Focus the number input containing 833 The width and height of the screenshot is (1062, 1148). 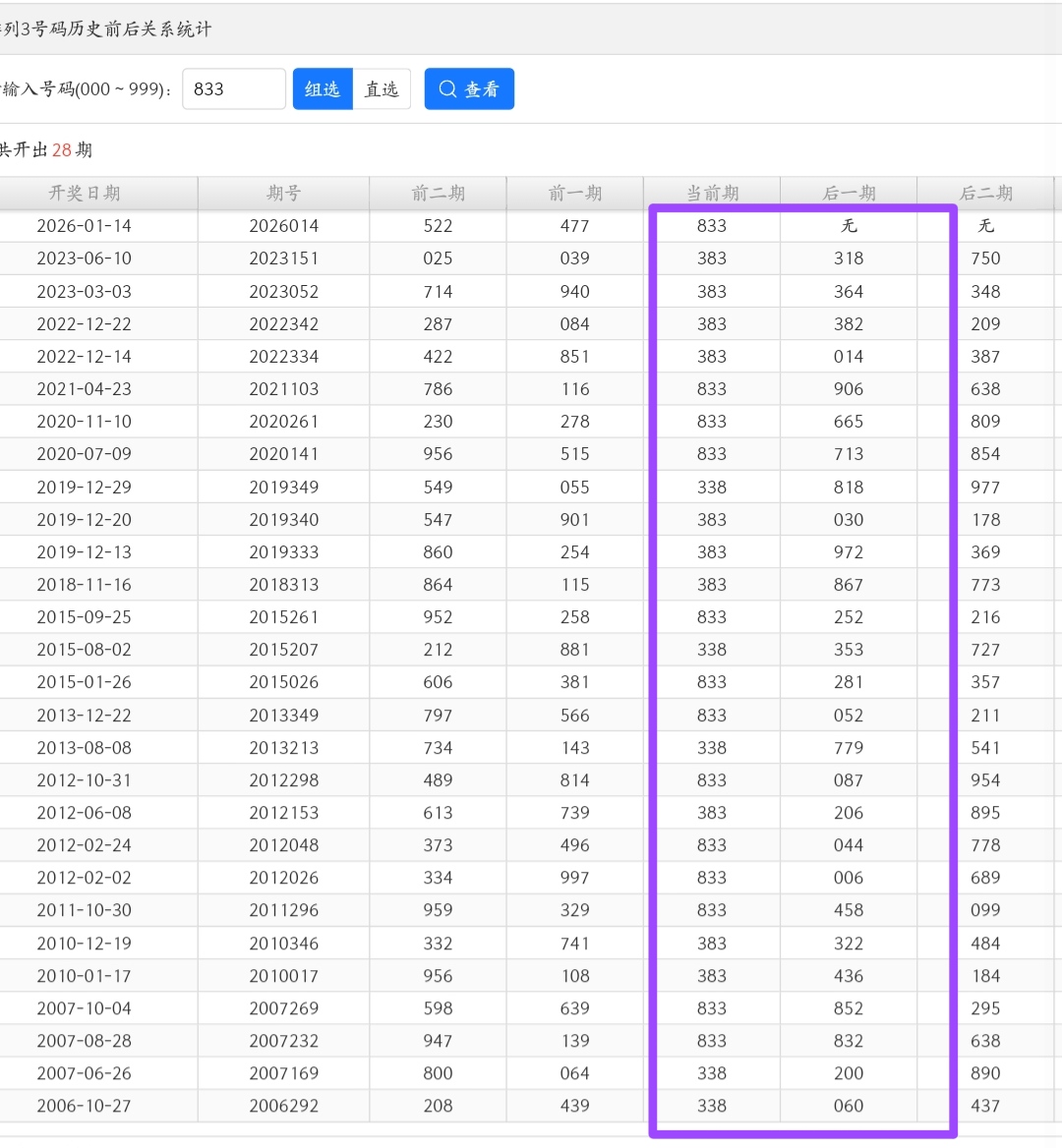[234, 89]
